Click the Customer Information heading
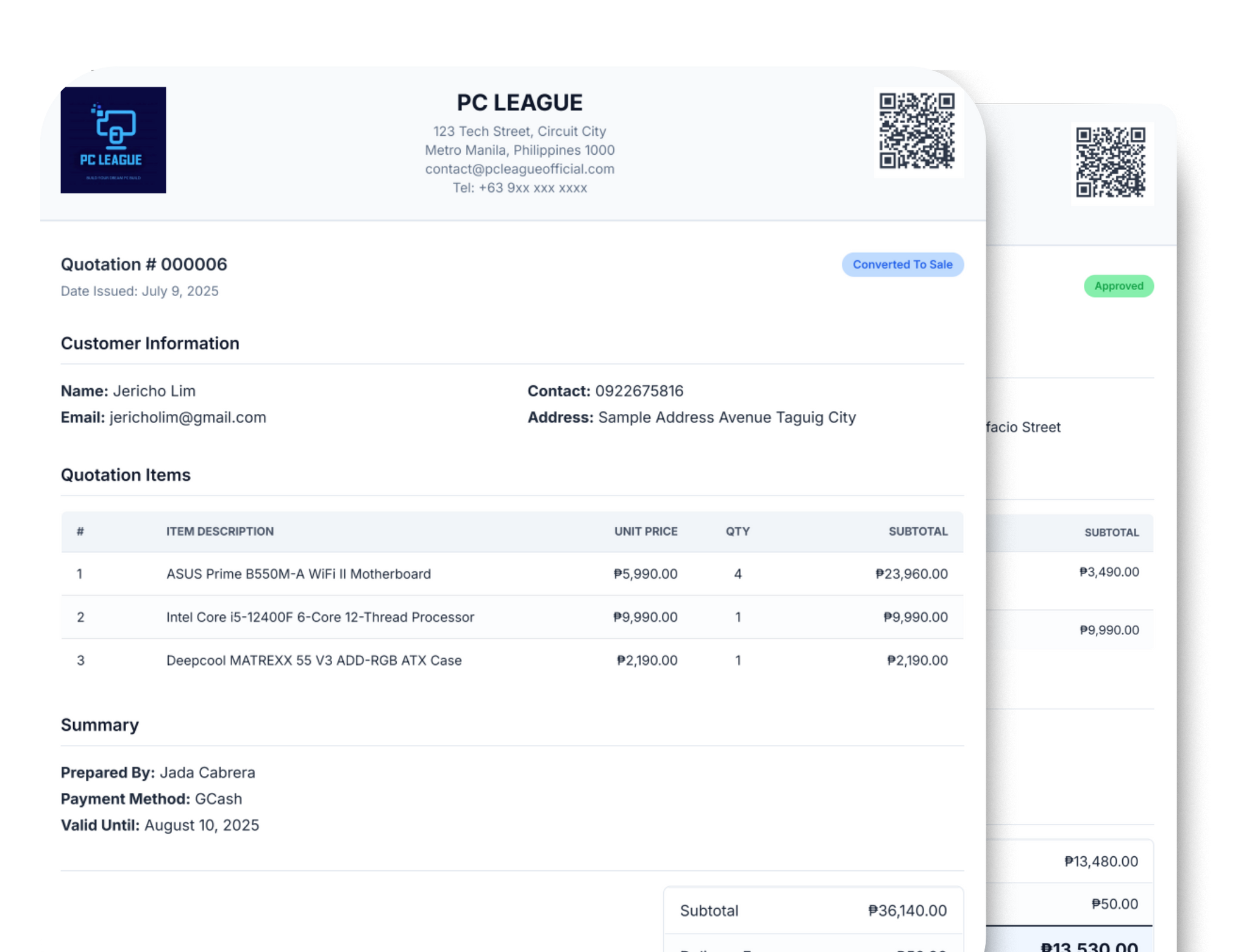This screenshot has width=1238, height=952. (x=150, y=344)
